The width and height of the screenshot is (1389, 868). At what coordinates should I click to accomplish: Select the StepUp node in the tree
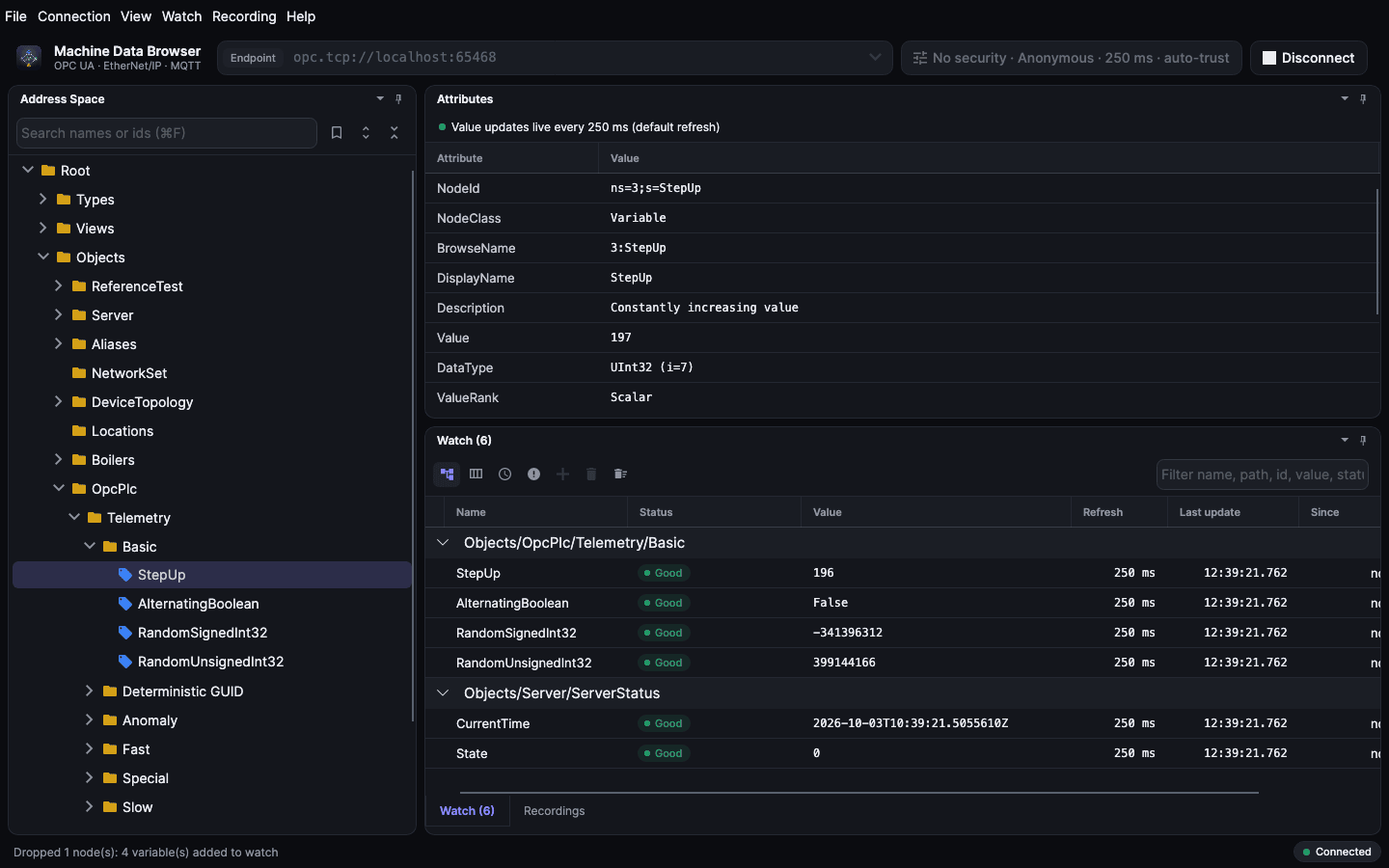tap(212, 575)
